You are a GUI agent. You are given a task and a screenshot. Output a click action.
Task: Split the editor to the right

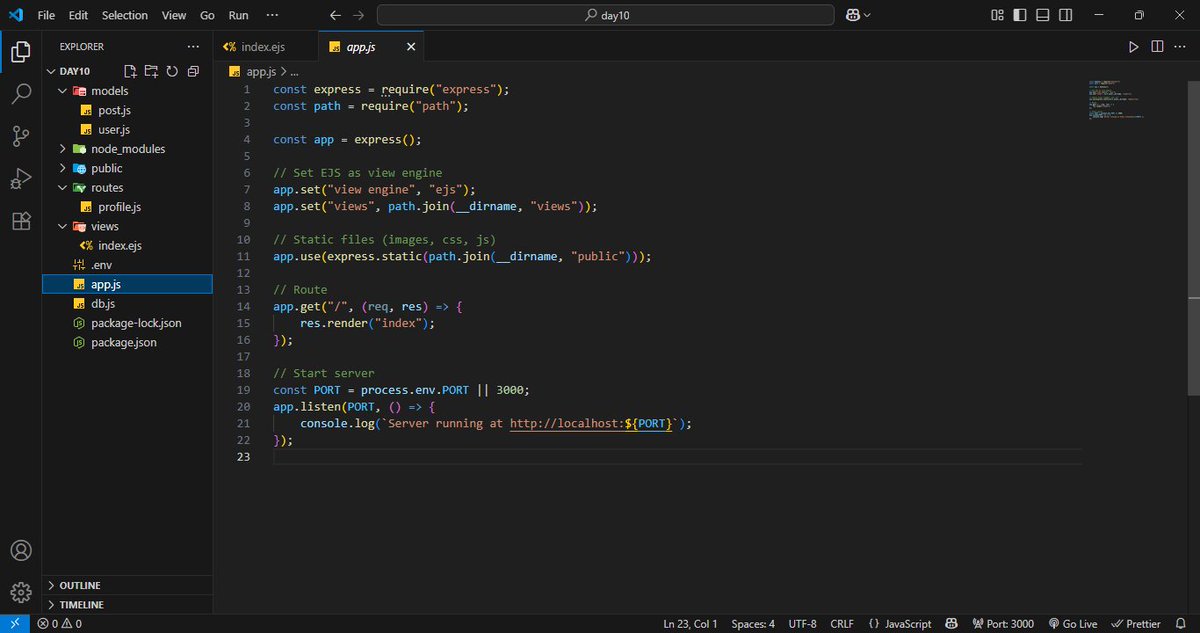(1157, 46)
